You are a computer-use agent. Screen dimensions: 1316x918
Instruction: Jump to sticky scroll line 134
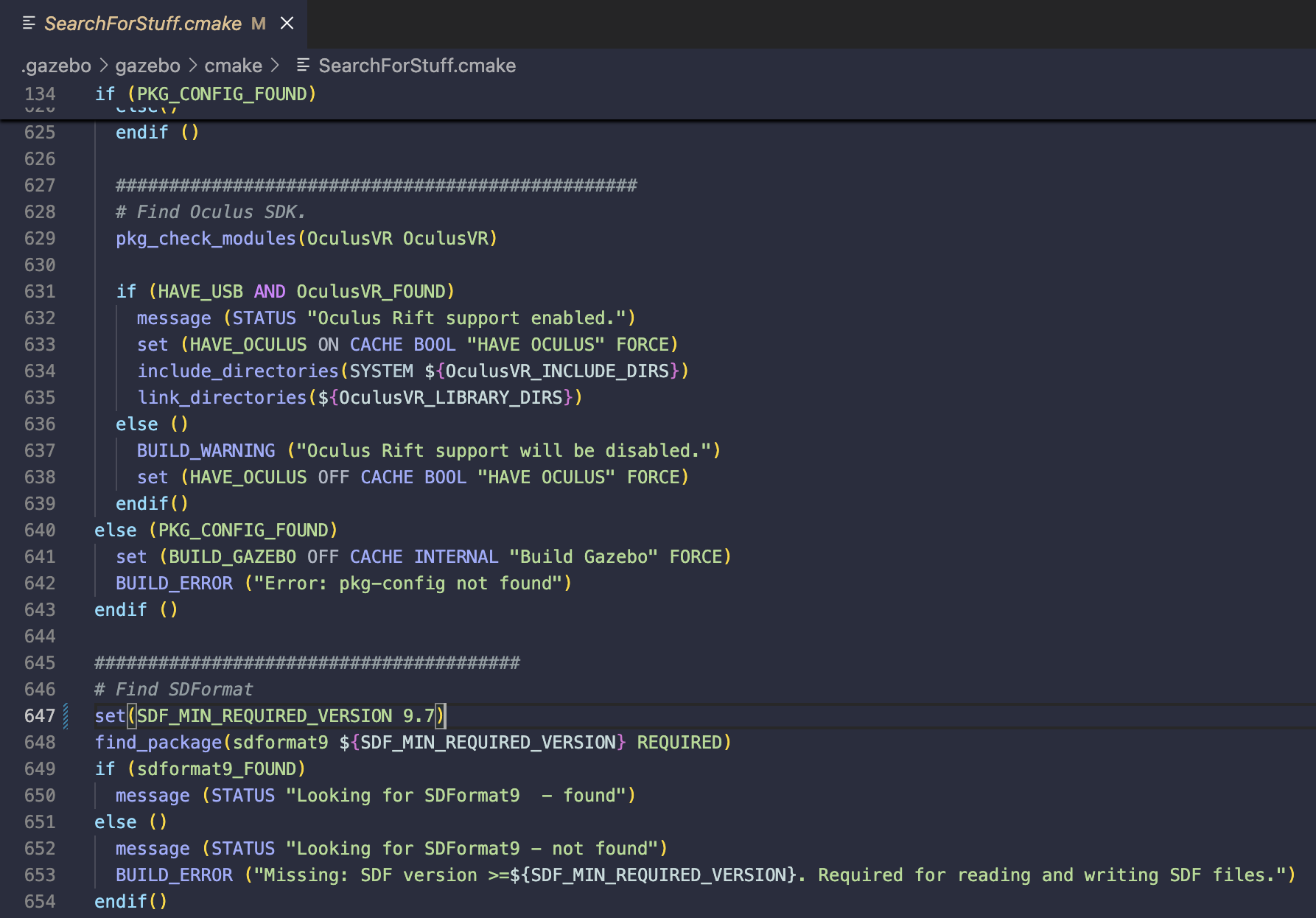(x=206, y=94)
